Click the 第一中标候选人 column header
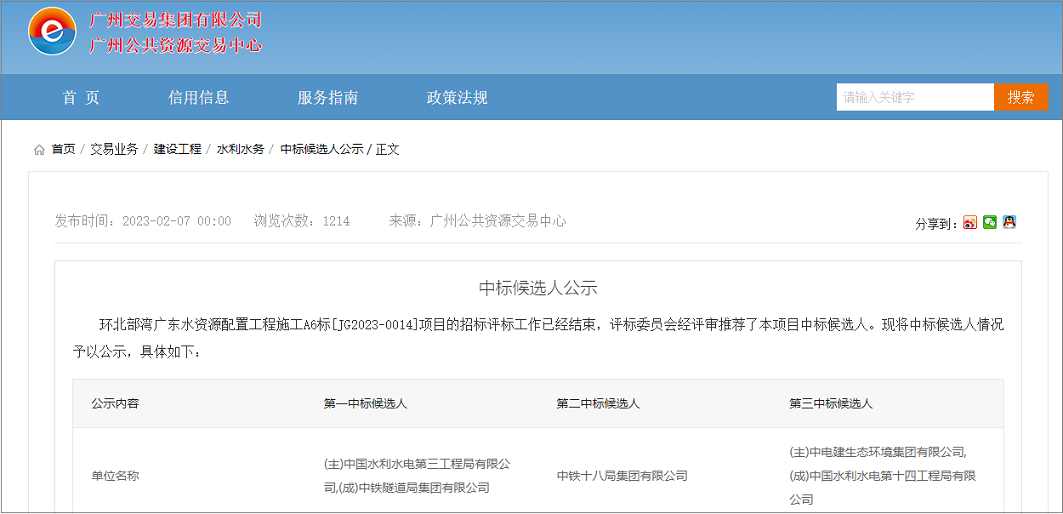Viewport: 1063px width, 514px height. 365,404
